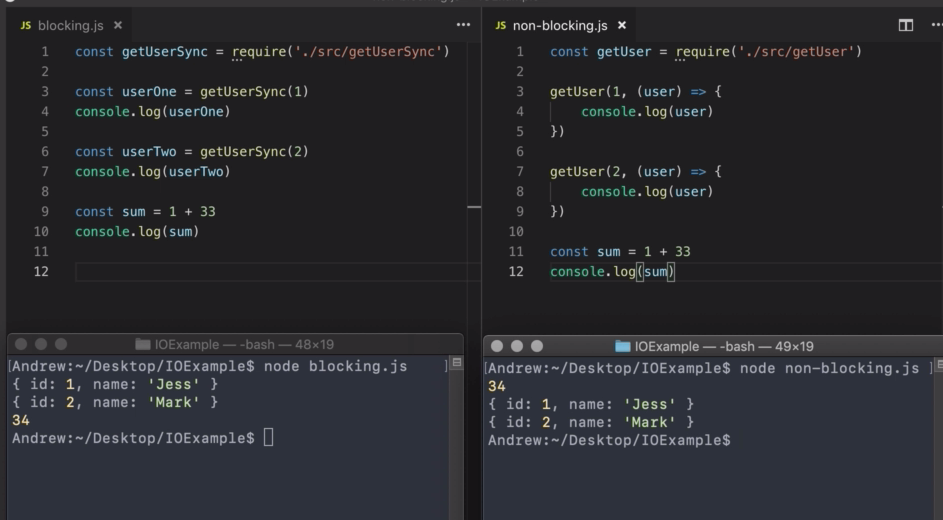Close the right bash terminal window
This screenshot has width=943, height=520.
tap(497, 346)
